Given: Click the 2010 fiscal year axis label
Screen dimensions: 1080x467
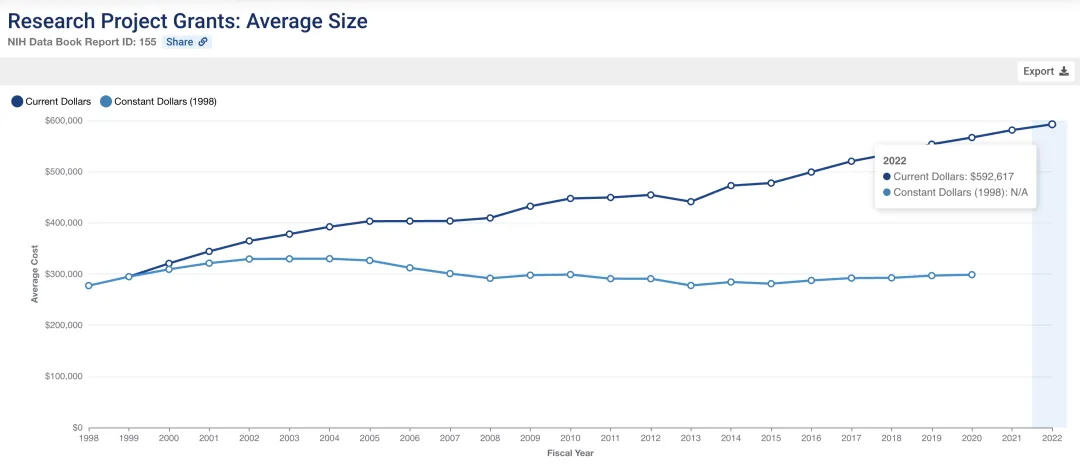Looking at the screenshot, I should [570, 438].
